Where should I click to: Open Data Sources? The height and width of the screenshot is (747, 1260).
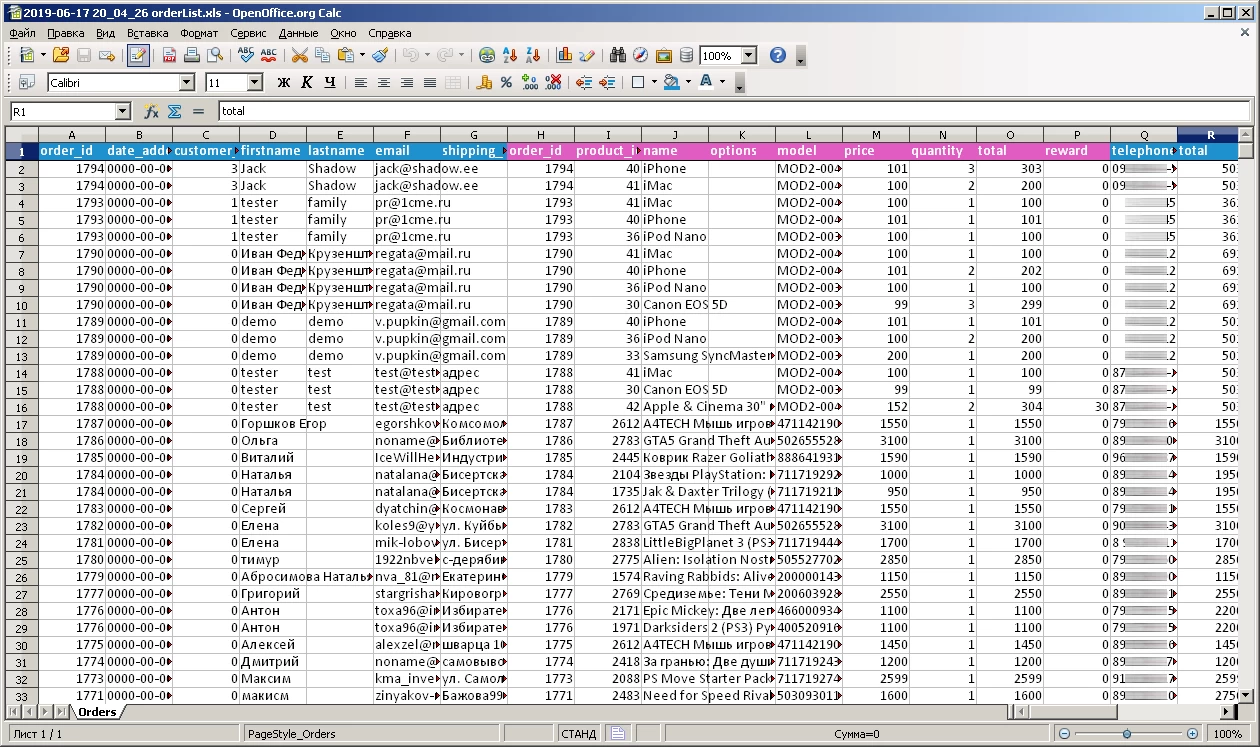tap(686, 56)
